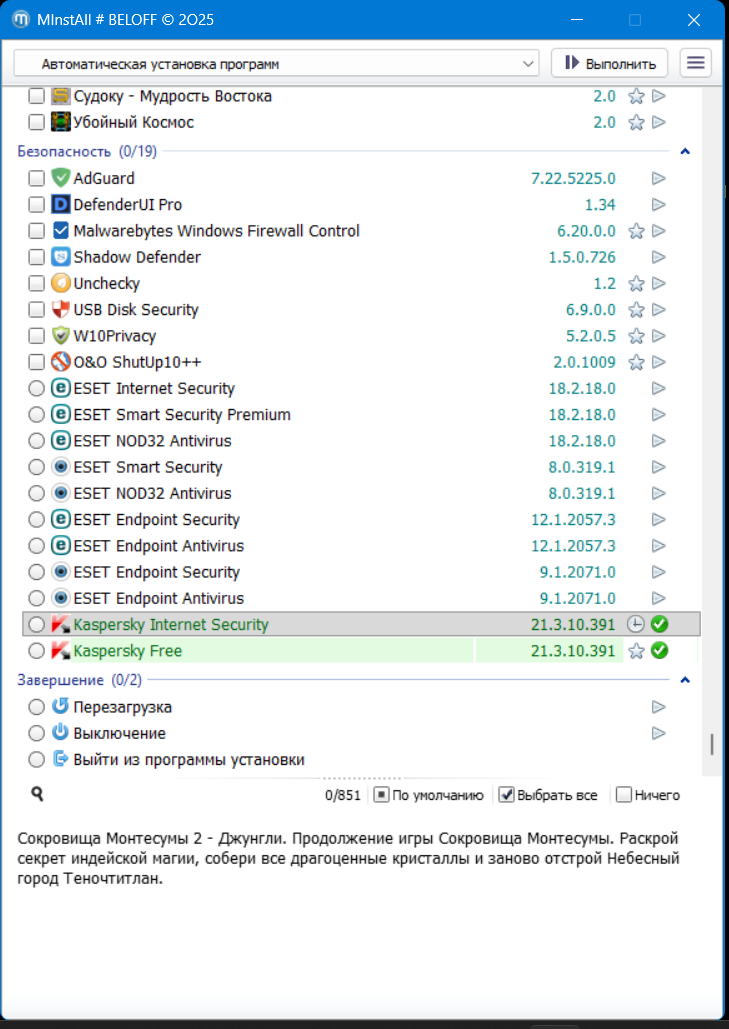This screenshot has width=729, height=1029.
Task: Click the star icon beside Unchecky
Action: pyautogui.click(x=635, y=284)
